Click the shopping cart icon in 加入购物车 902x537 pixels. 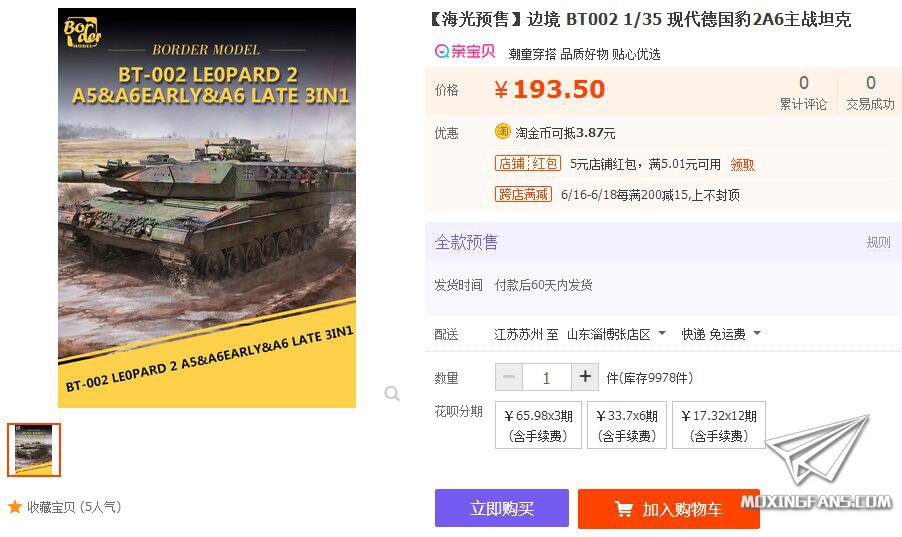pyautogui.click(x=624, y=509)
